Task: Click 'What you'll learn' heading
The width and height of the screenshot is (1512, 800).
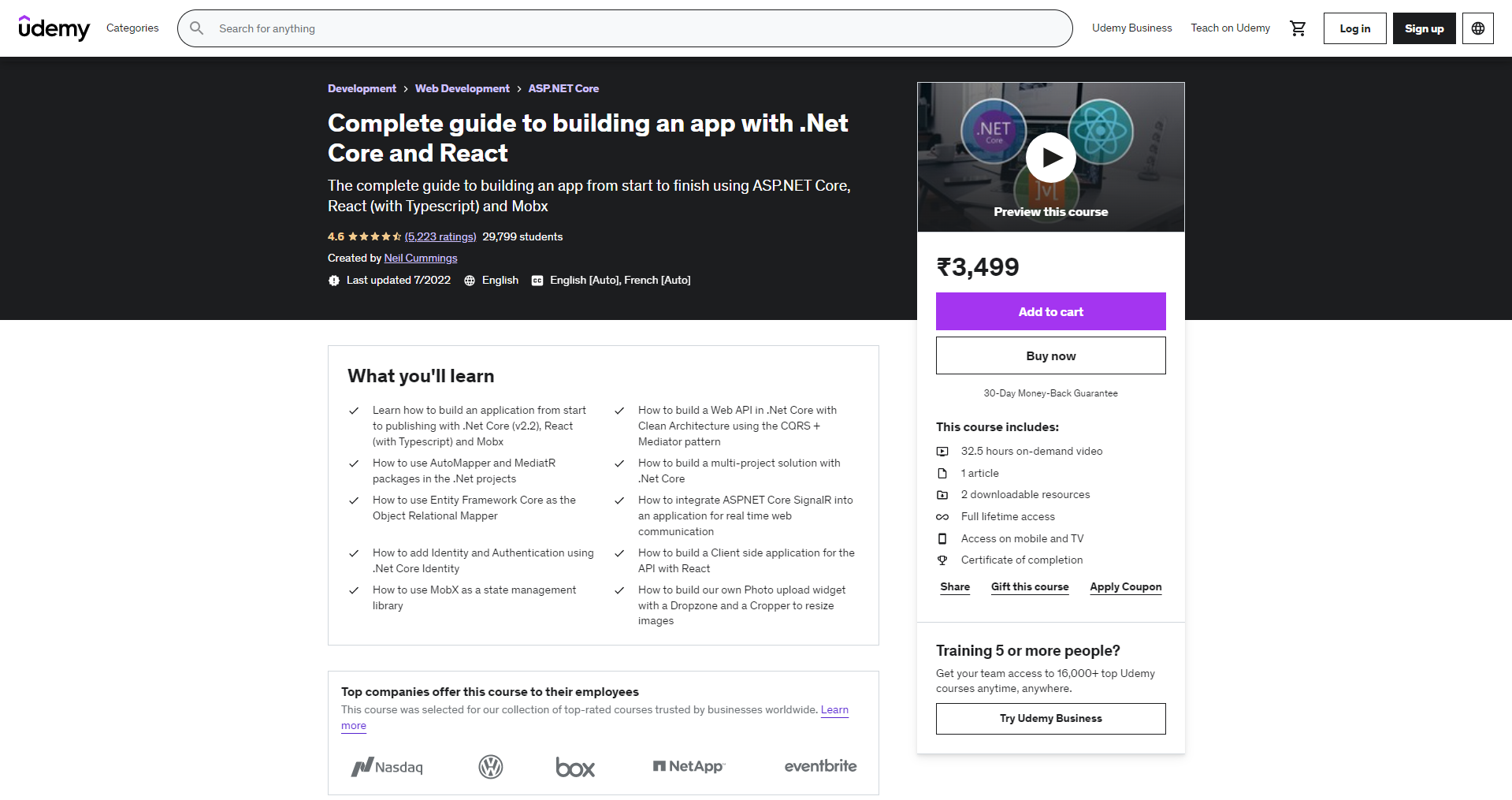Action: click(421, 376)
